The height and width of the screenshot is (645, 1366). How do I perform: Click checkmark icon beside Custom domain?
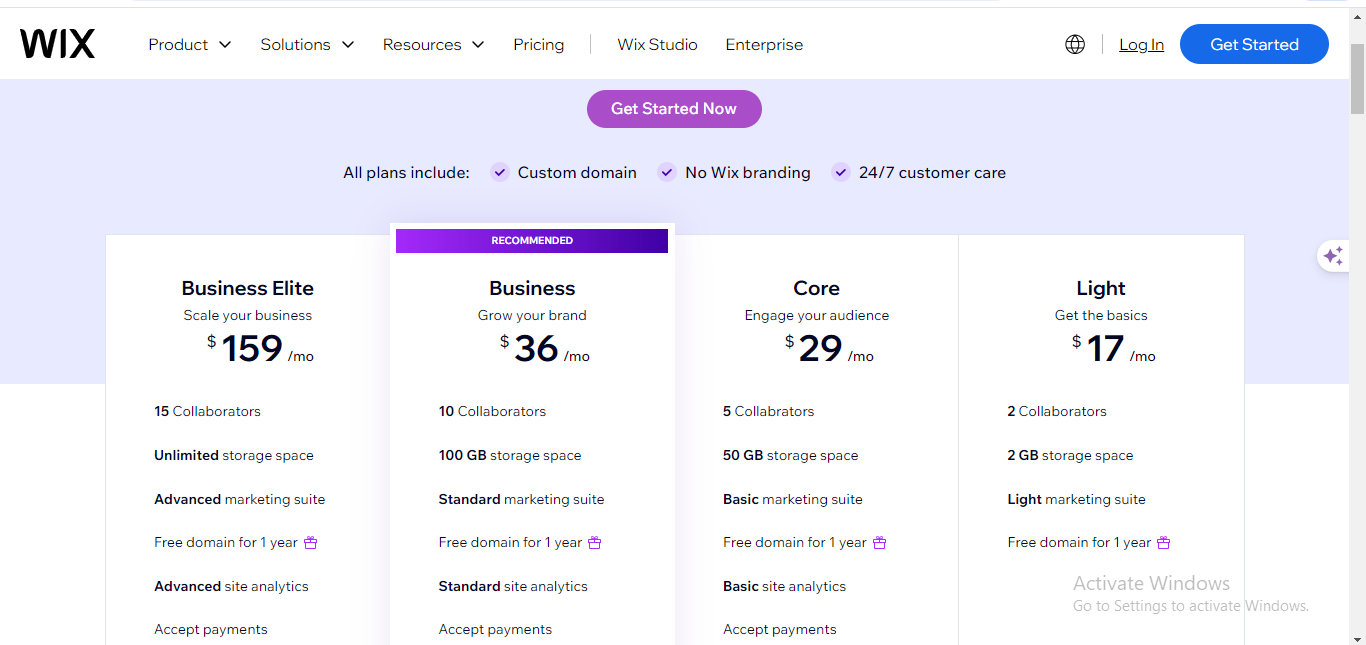500,172
